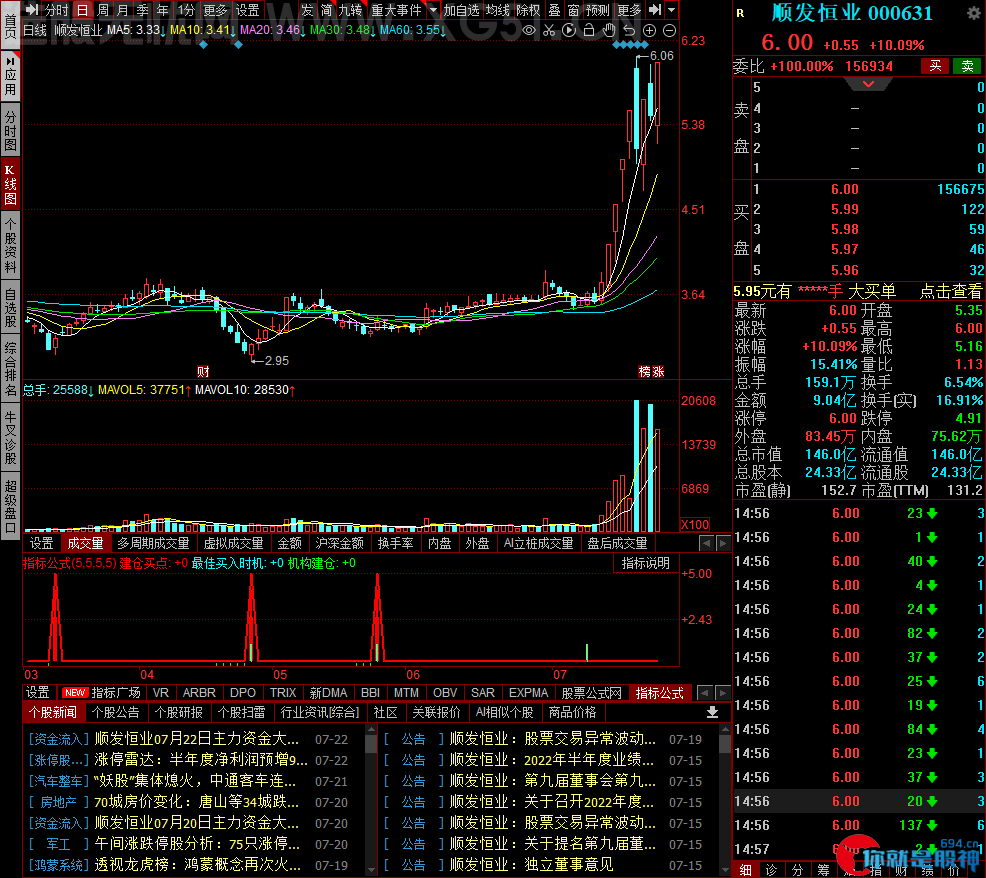The height and width of the screenshot is (878, 986).
Task: Click the undo arrow icon above the chart
Action: pyautogui.click(x=629, y=30)
